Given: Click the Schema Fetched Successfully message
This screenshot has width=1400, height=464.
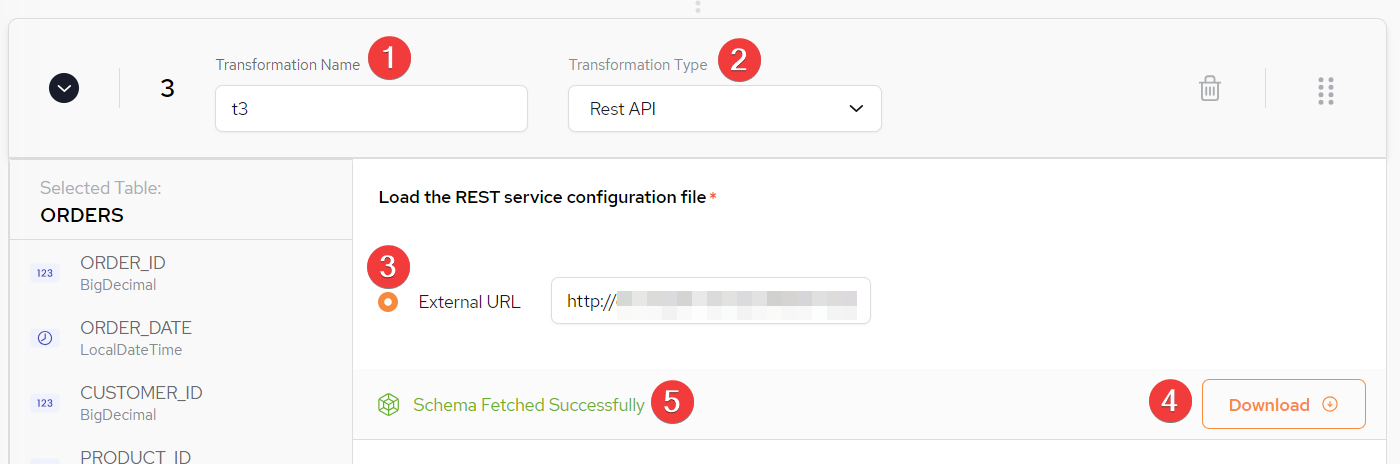Looking at the screenshot, I should (529, 405).
